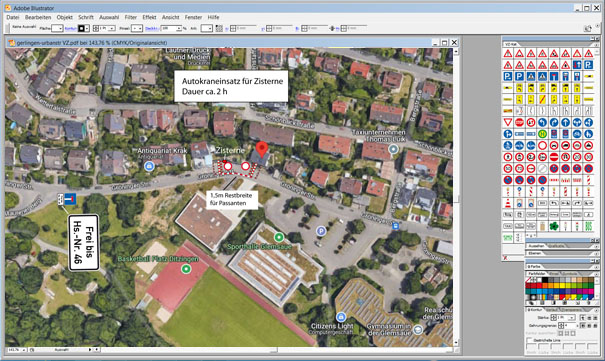Select the yellow sign with red diagonal
The image size is (605, 361).
(542, 99)
